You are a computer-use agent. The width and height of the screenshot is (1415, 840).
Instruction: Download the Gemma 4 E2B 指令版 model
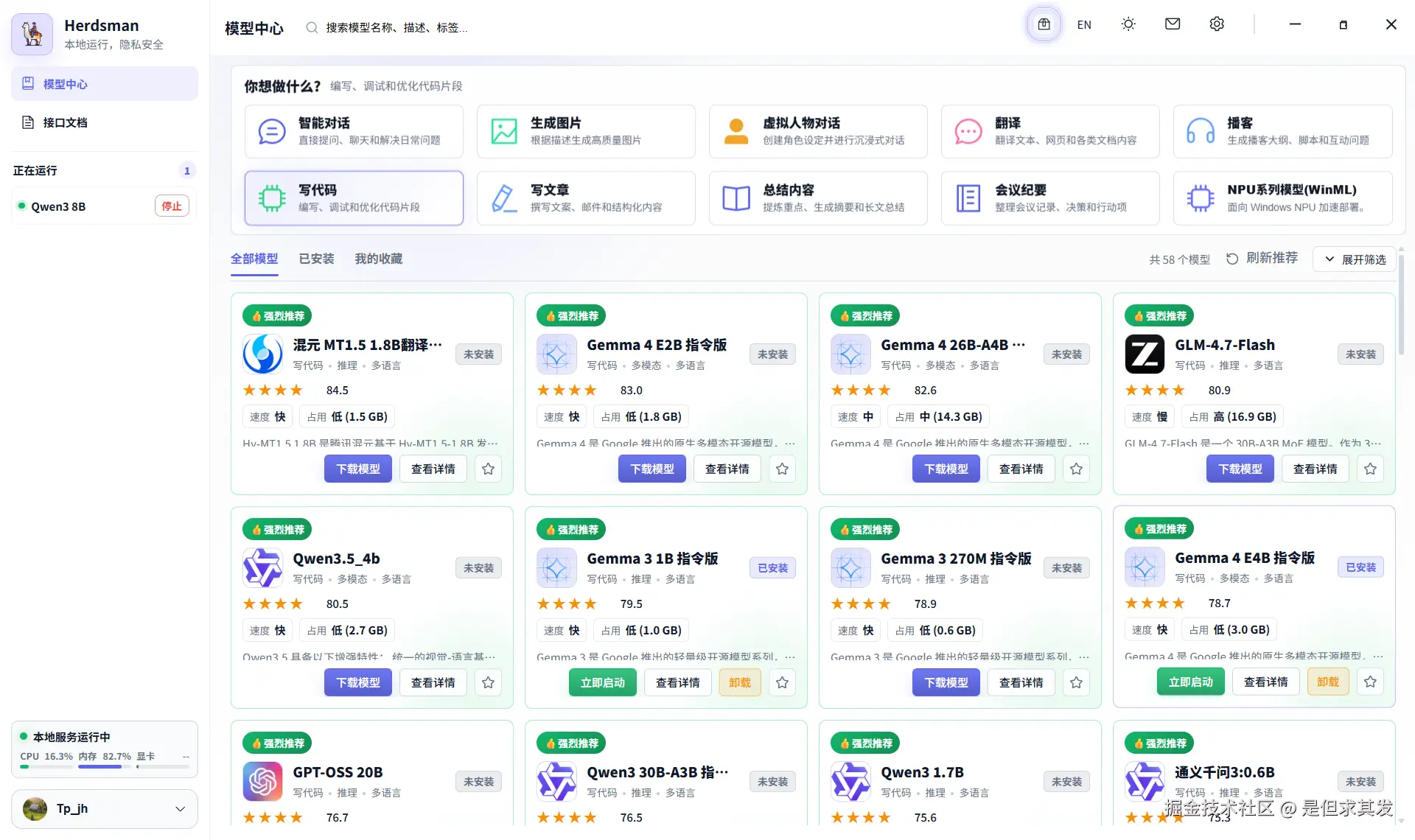652,469
